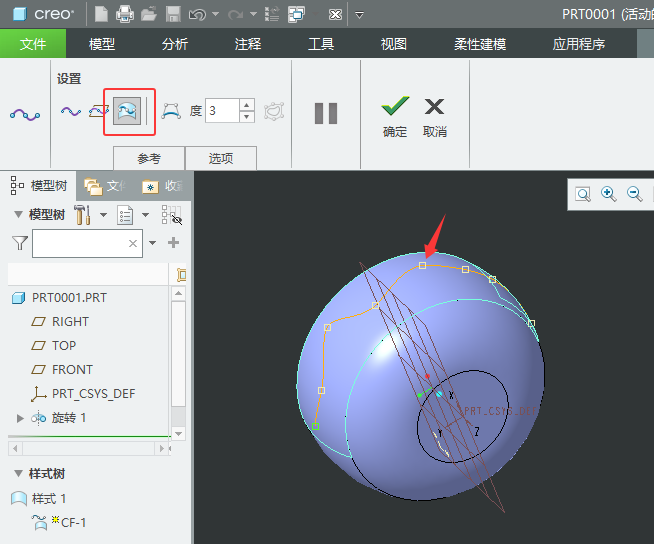The height and width of the screenshot is (544, 654).
Task: Open the quick access toolbar customize arrow
Action: pos(359,15)
